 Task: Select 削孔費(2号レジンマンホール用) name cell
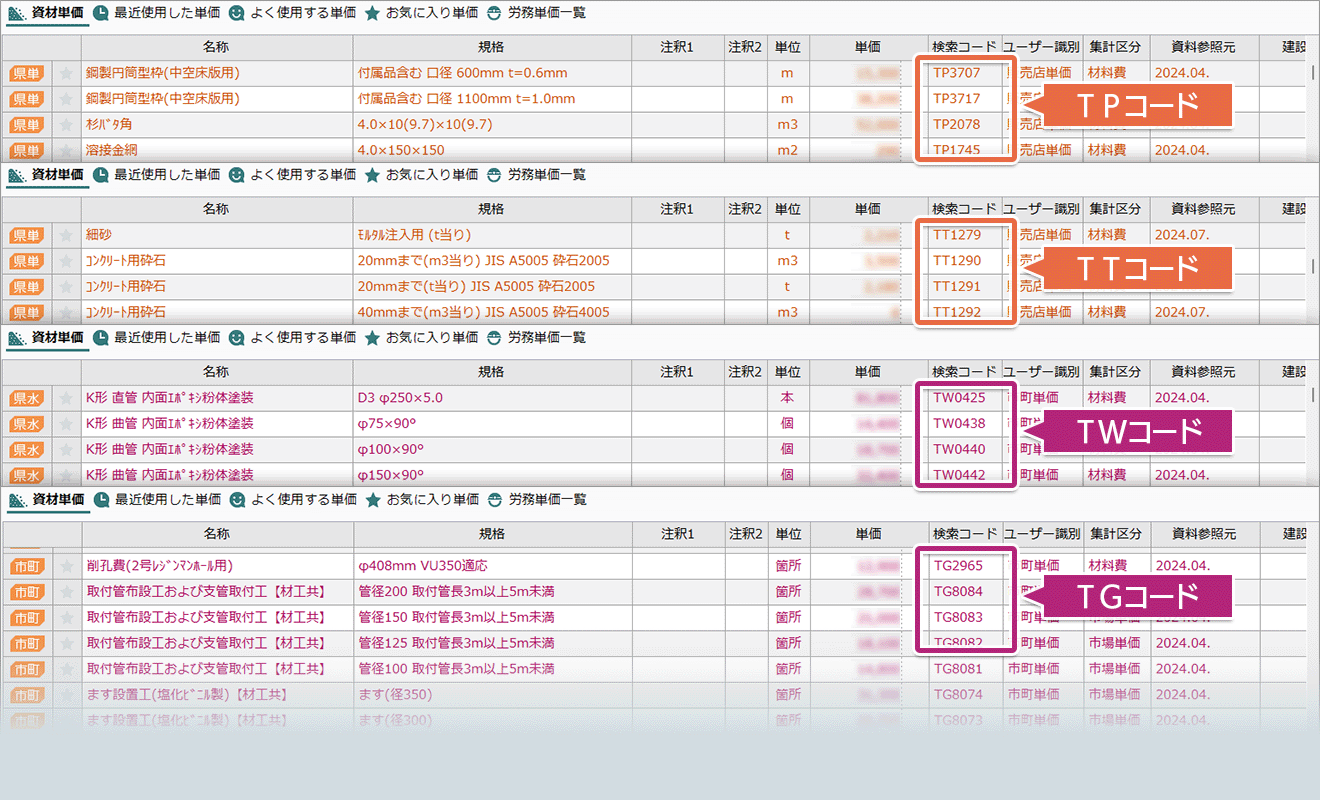pos(216,566)
